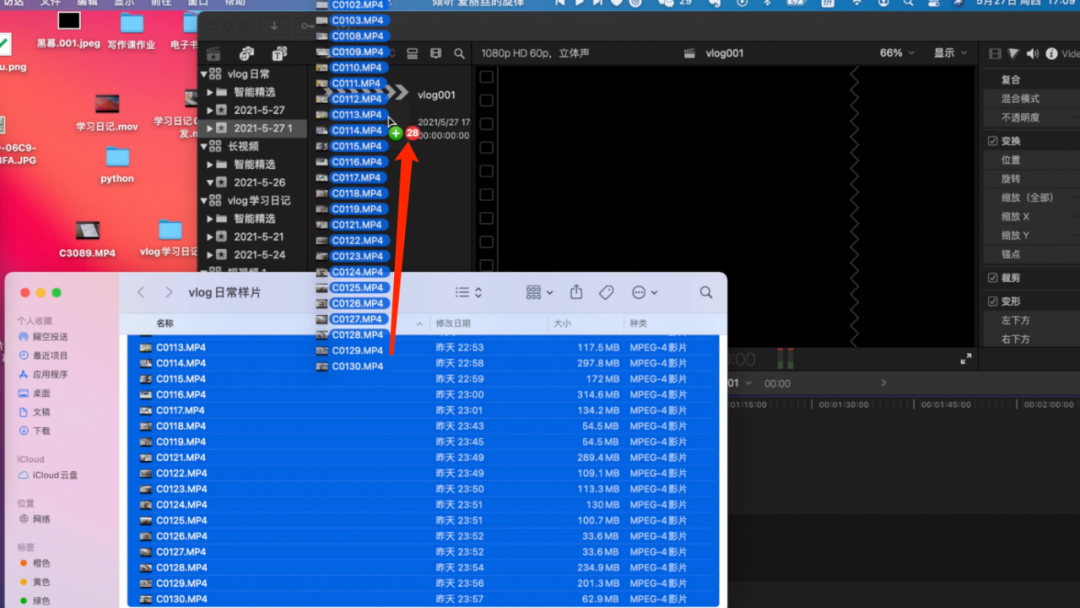This screenshot has height=608, width=1080.
Task: Collapse the vlog 日常 library
Action: [204, 74]
